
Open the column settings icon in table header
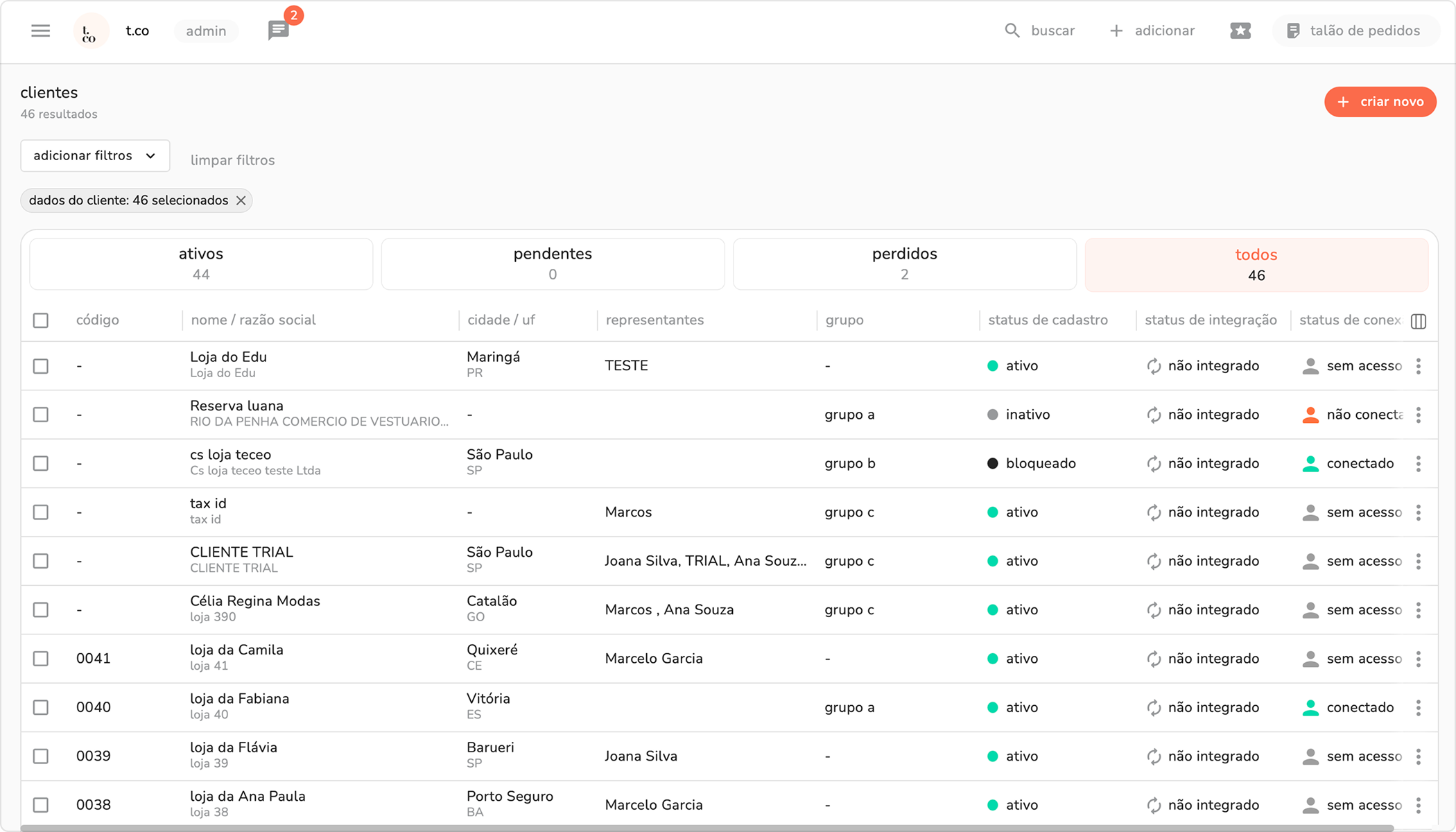1418,321
